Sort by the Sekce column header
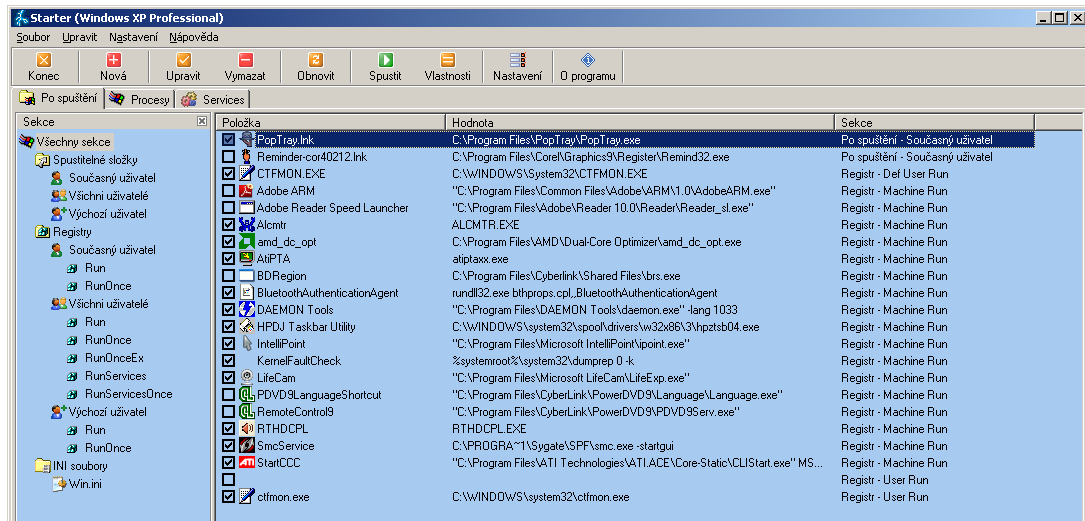This screenshot has width=1085, height=521. click(x=934, y=122)
